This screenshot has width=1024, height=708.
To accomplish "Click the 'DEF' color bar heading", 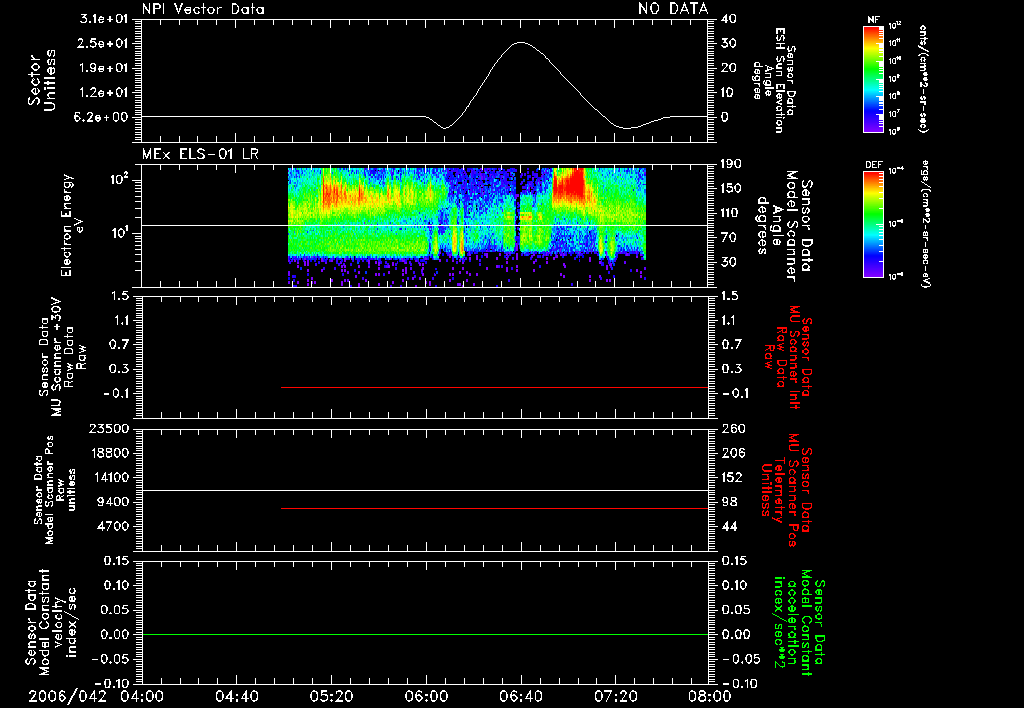I will click(873, 165).
